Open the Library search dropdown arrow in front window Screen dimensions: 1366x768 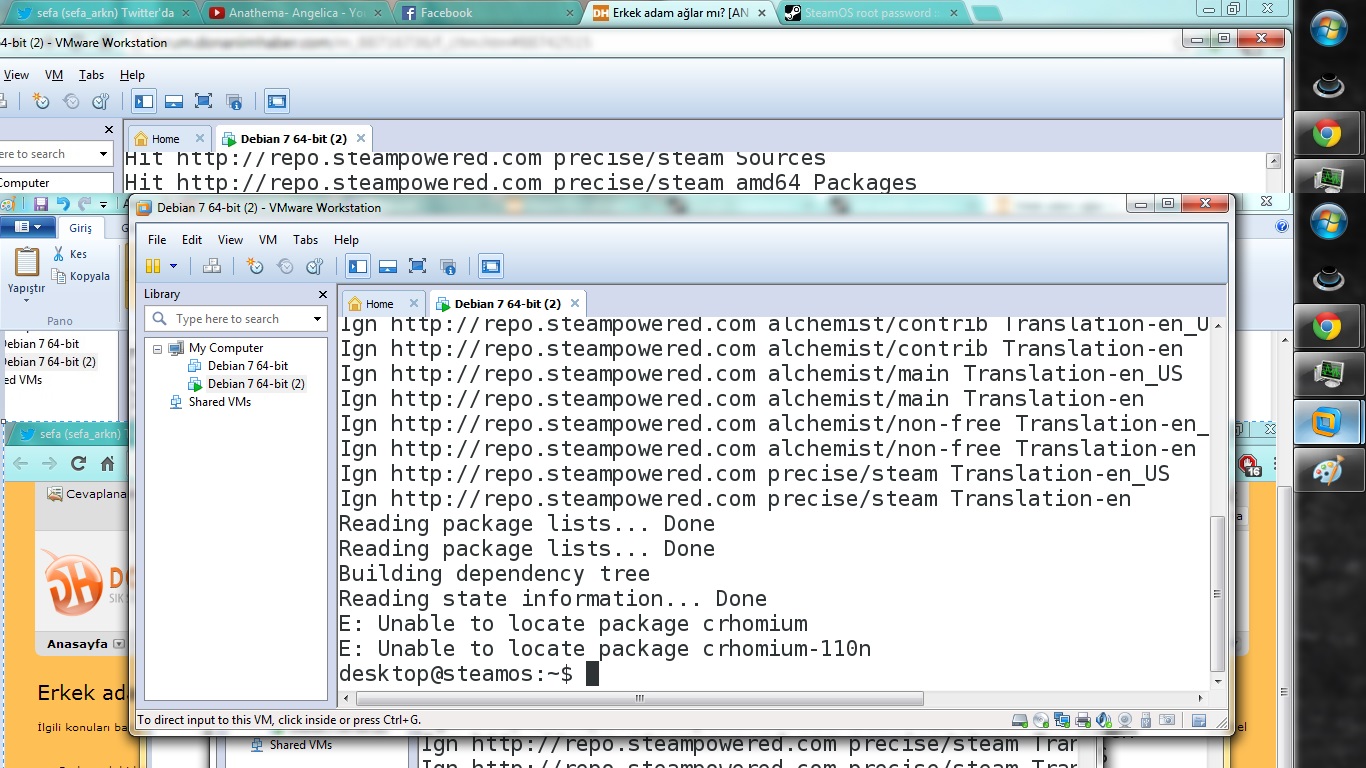[x=318, y=319]
